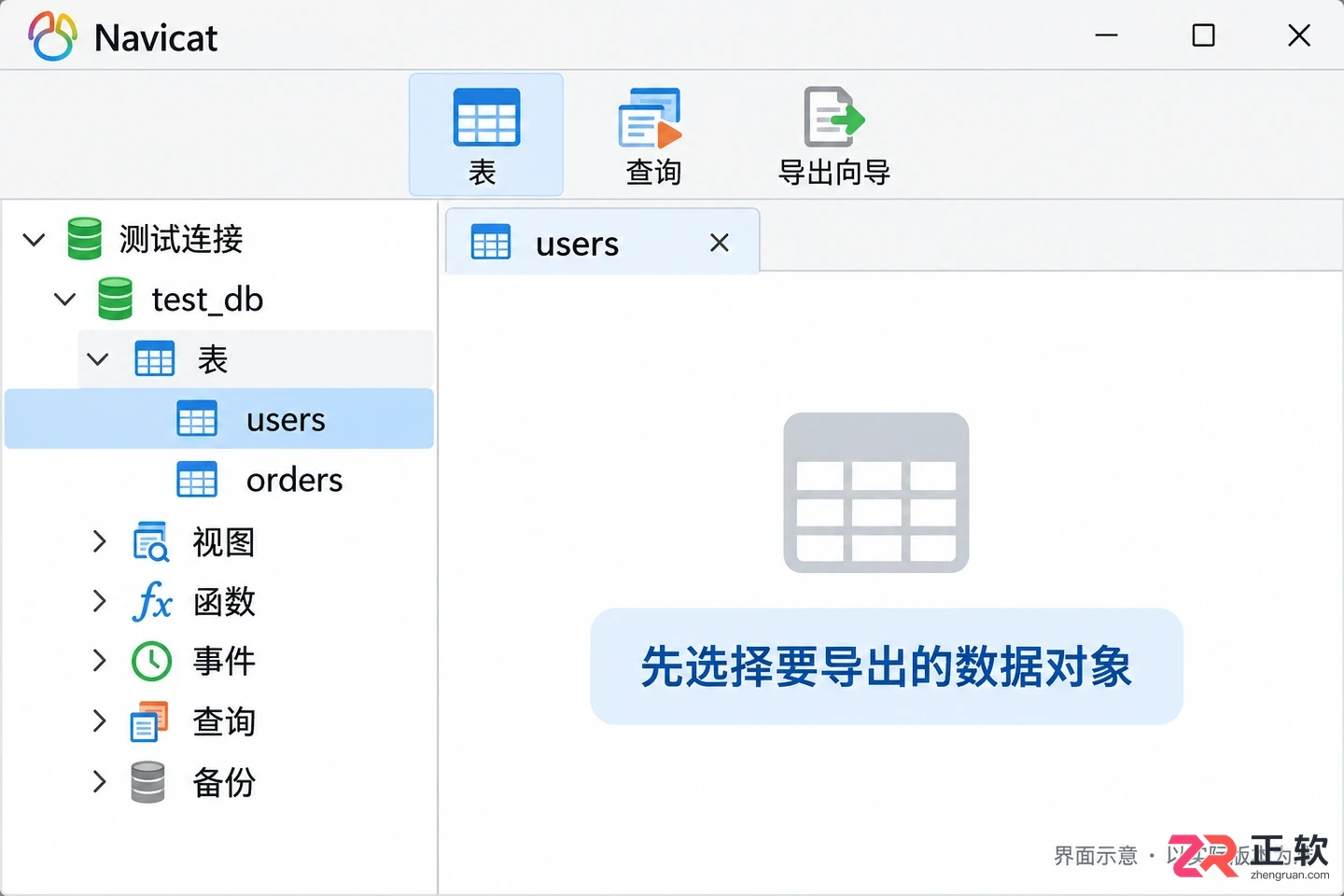Click the Navicat logo icon

52,37
